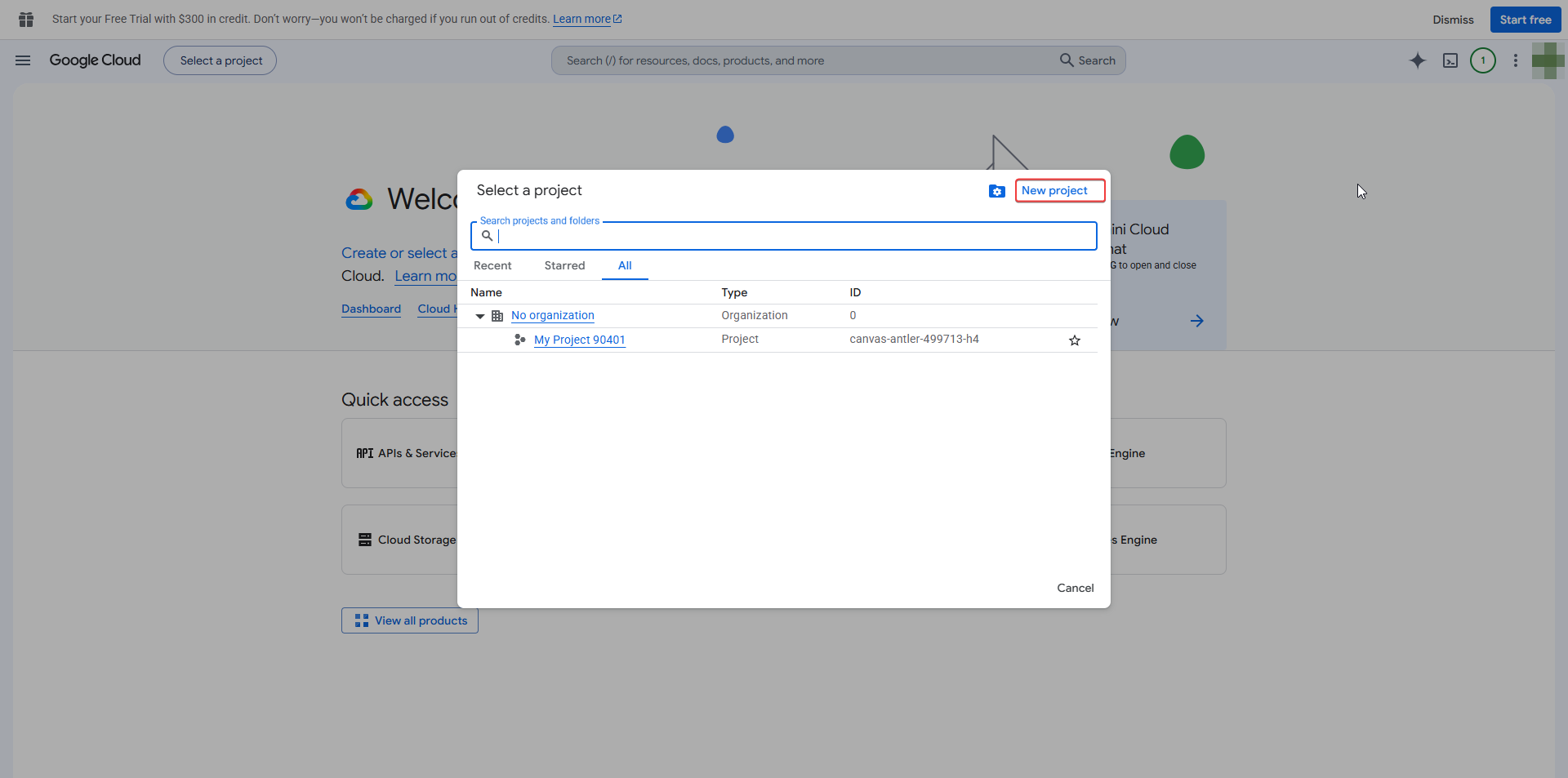Viewport: 1568px width, 778px height.
Task: Click the Project type cell
Action: click(x=740, y=340)
